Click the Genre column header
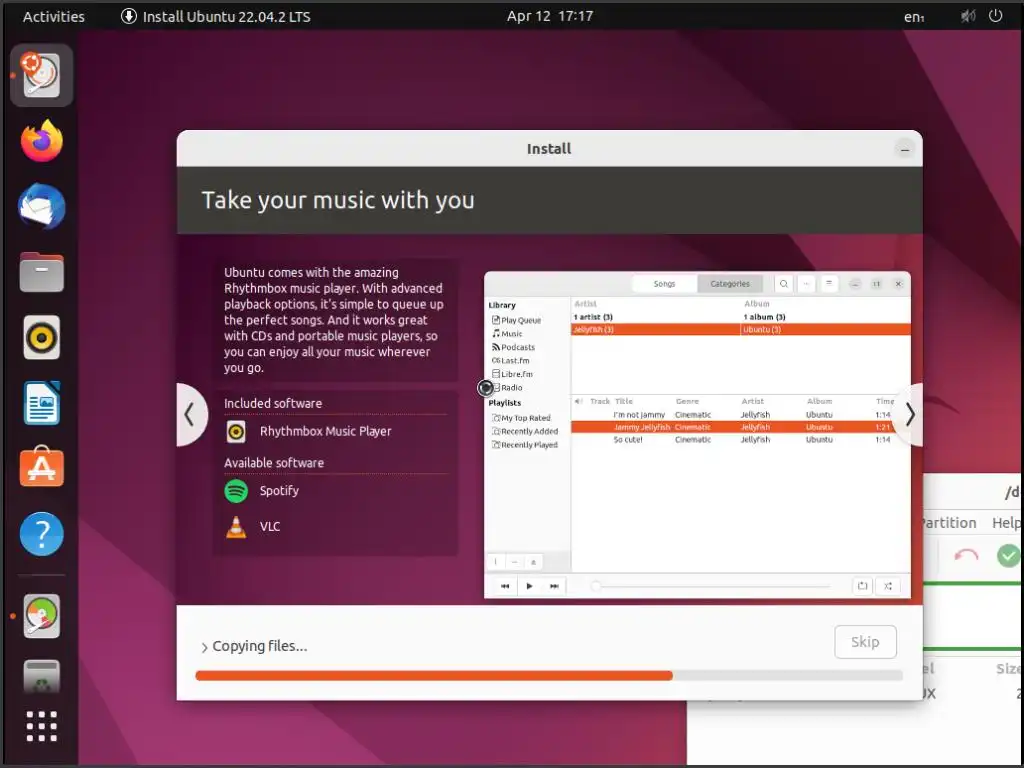 [687, 401]
